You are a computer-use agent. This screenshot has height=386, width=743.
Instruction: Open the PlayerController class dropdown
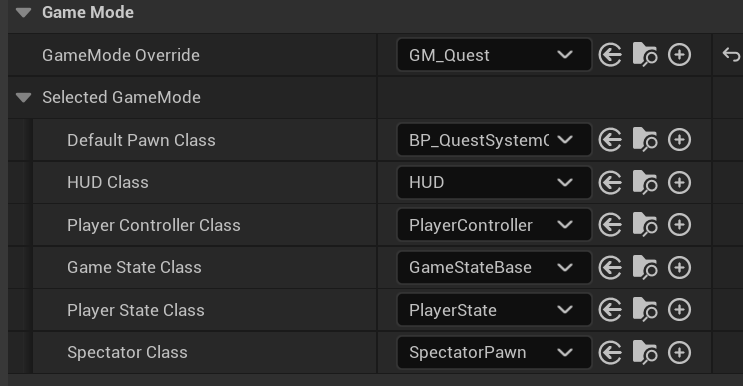tap(494, 224)
